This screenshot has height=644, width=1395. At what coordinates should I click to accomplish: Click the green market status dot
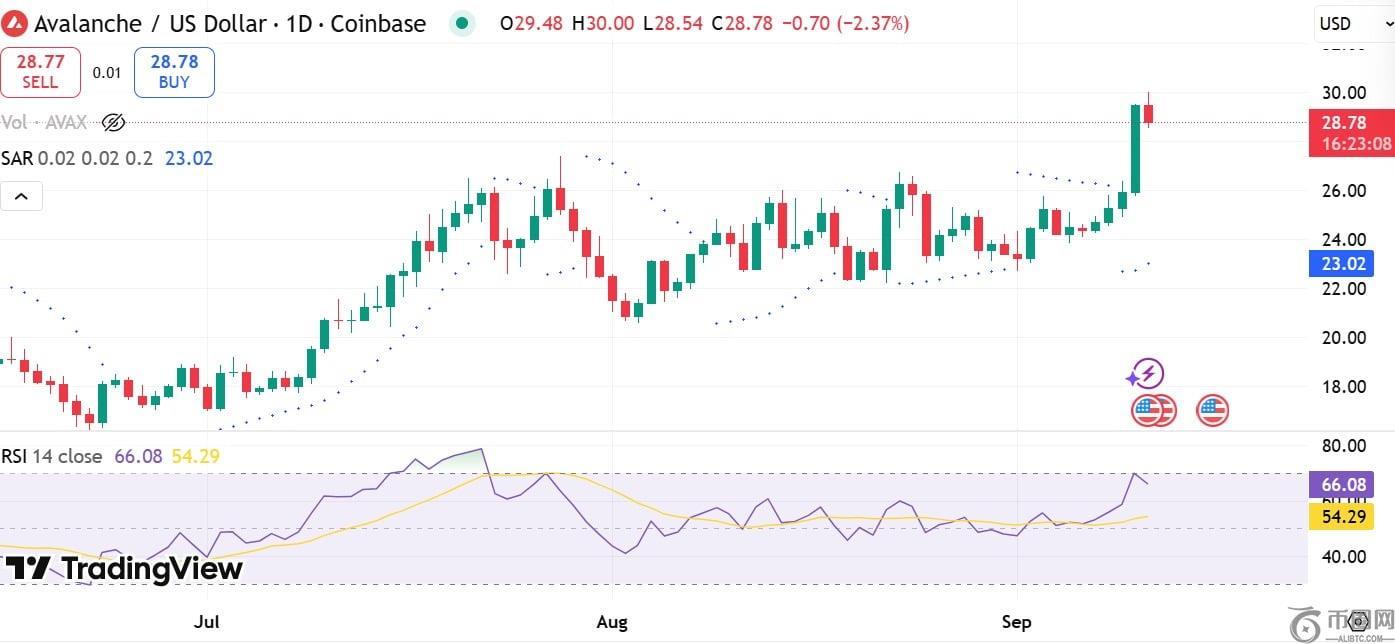[x=461, y=23]
